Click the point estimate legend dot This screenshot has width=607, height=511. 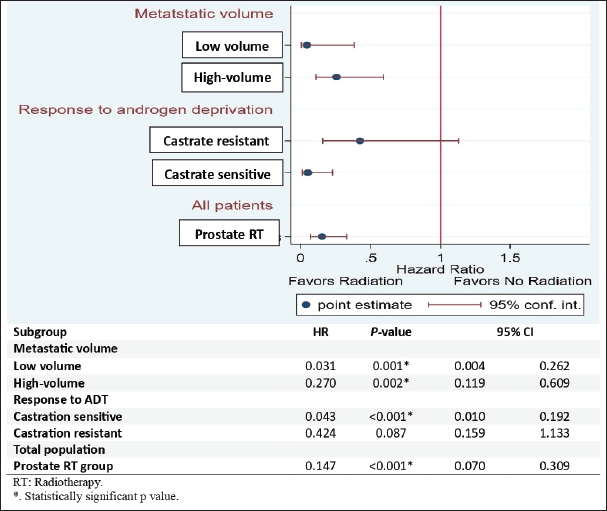click(306, 304)
